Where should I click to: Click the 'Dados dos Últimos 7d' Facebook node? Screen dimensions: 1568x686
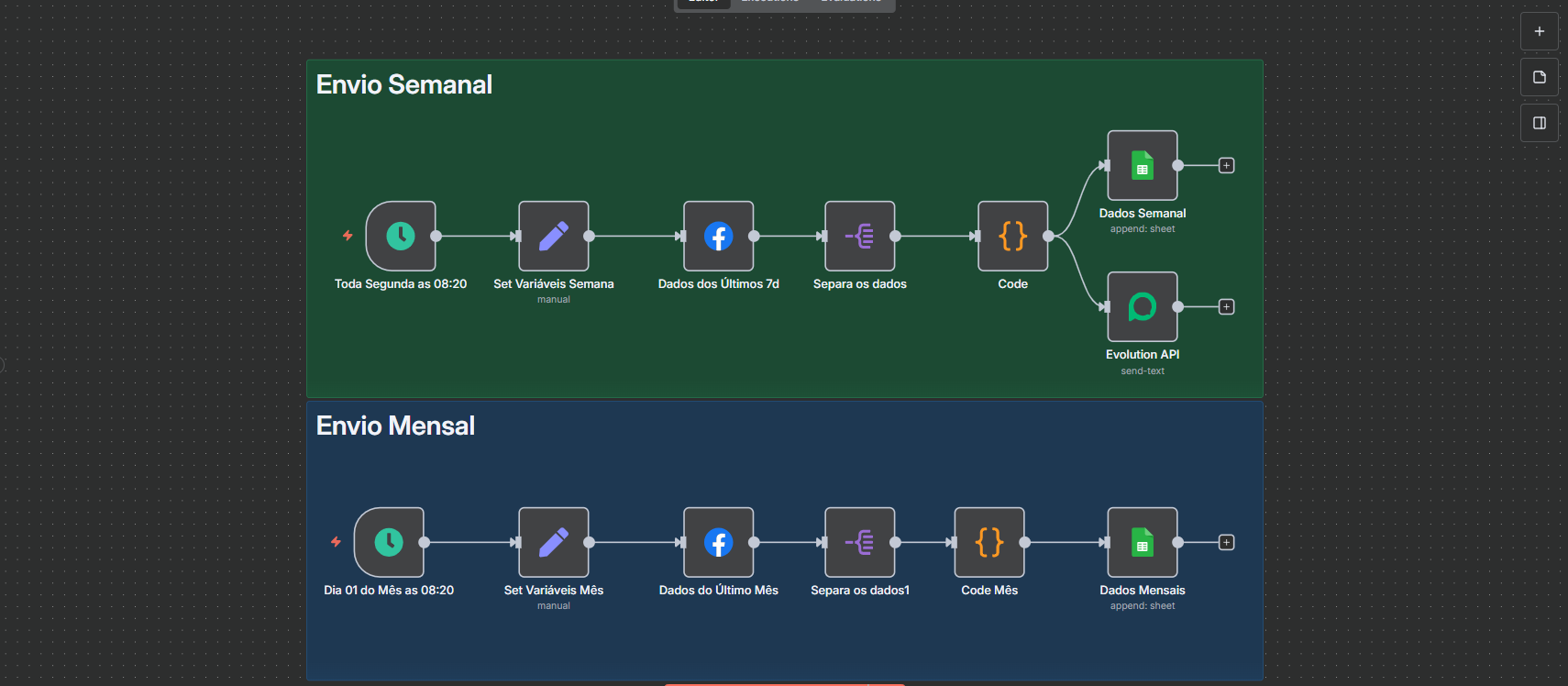718,237
